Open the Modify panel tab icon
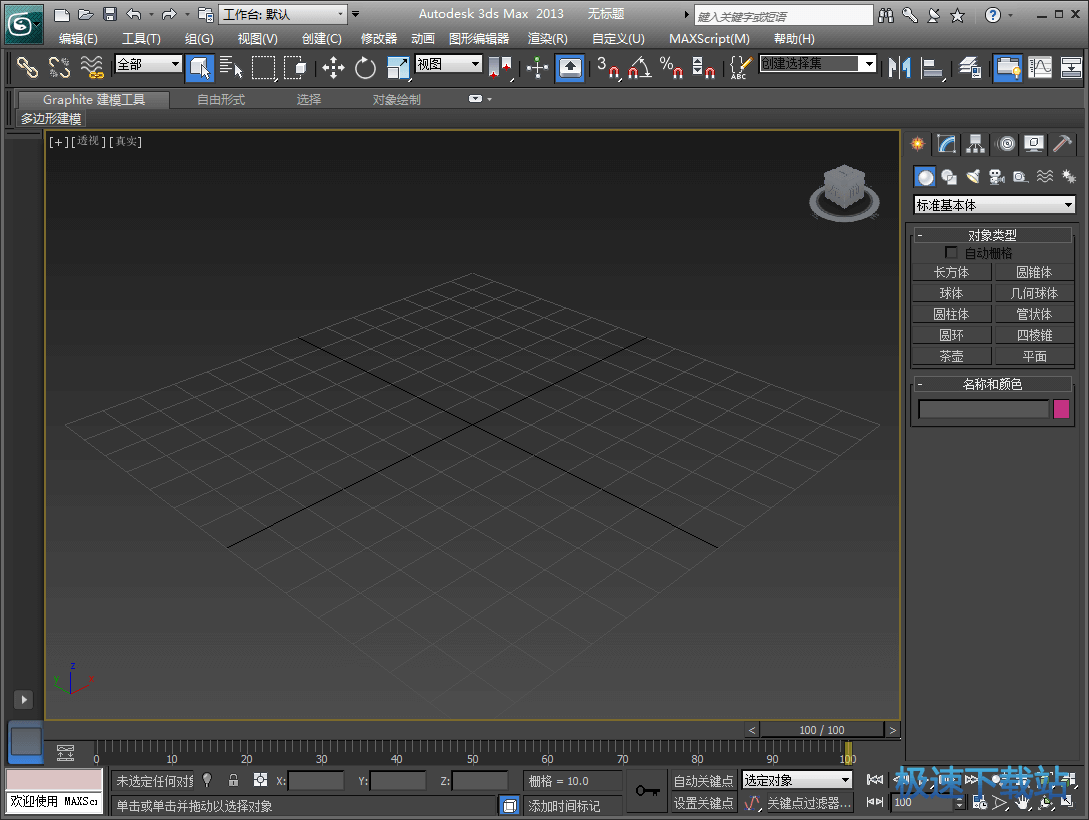The height and width of the screenshot is (820, 1089). [947, 144]
